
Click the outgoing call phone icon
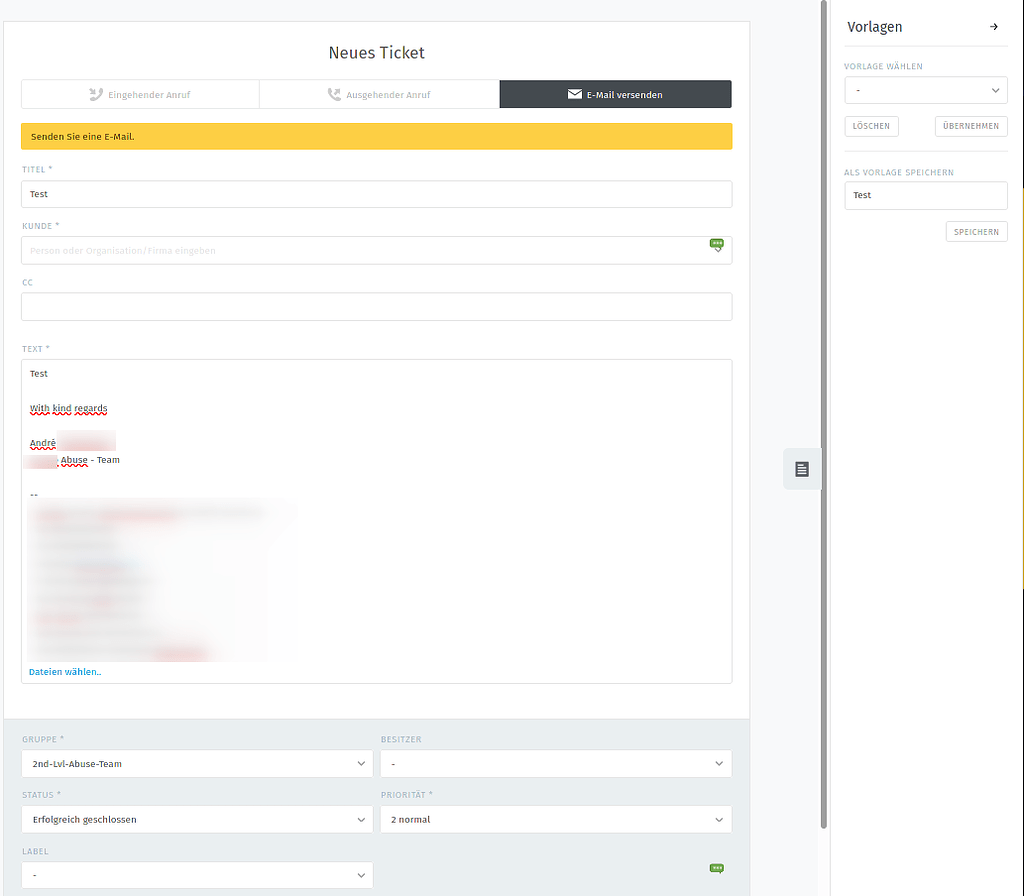(x=334, y=94)
